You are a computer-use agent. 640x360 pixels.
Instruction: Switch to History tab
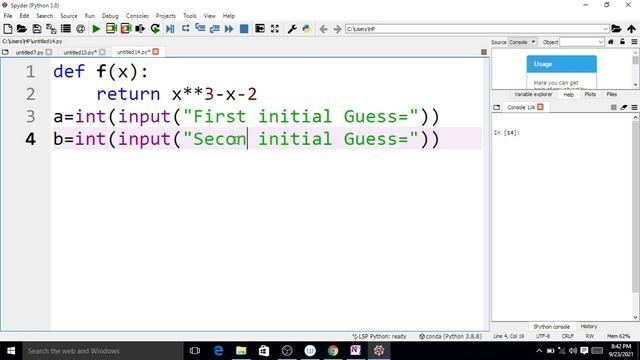point(589,327)
